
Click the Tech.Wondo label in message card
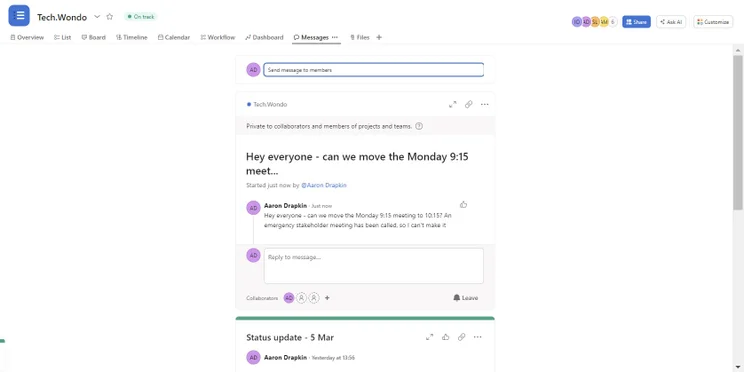[270, 104]
